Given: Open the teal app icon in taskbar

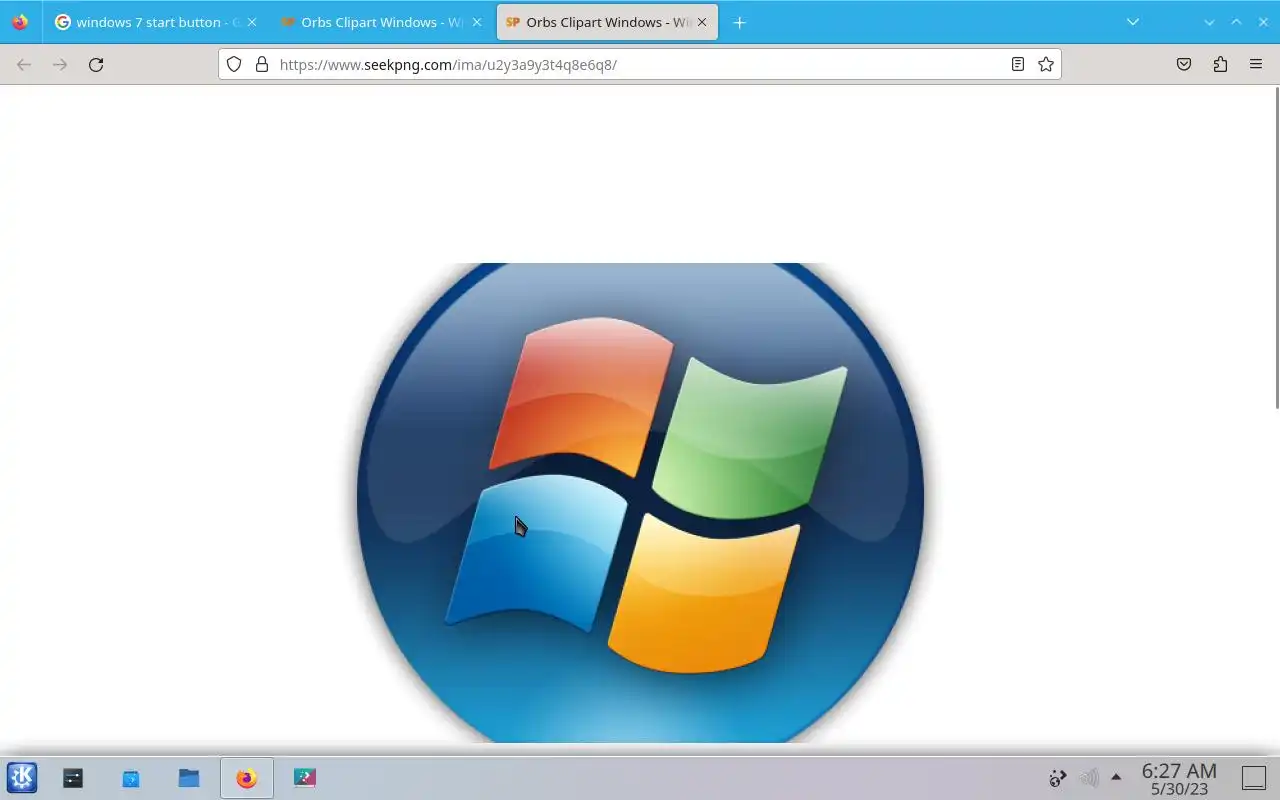Looking at the screenshot, I should point(305,777).
